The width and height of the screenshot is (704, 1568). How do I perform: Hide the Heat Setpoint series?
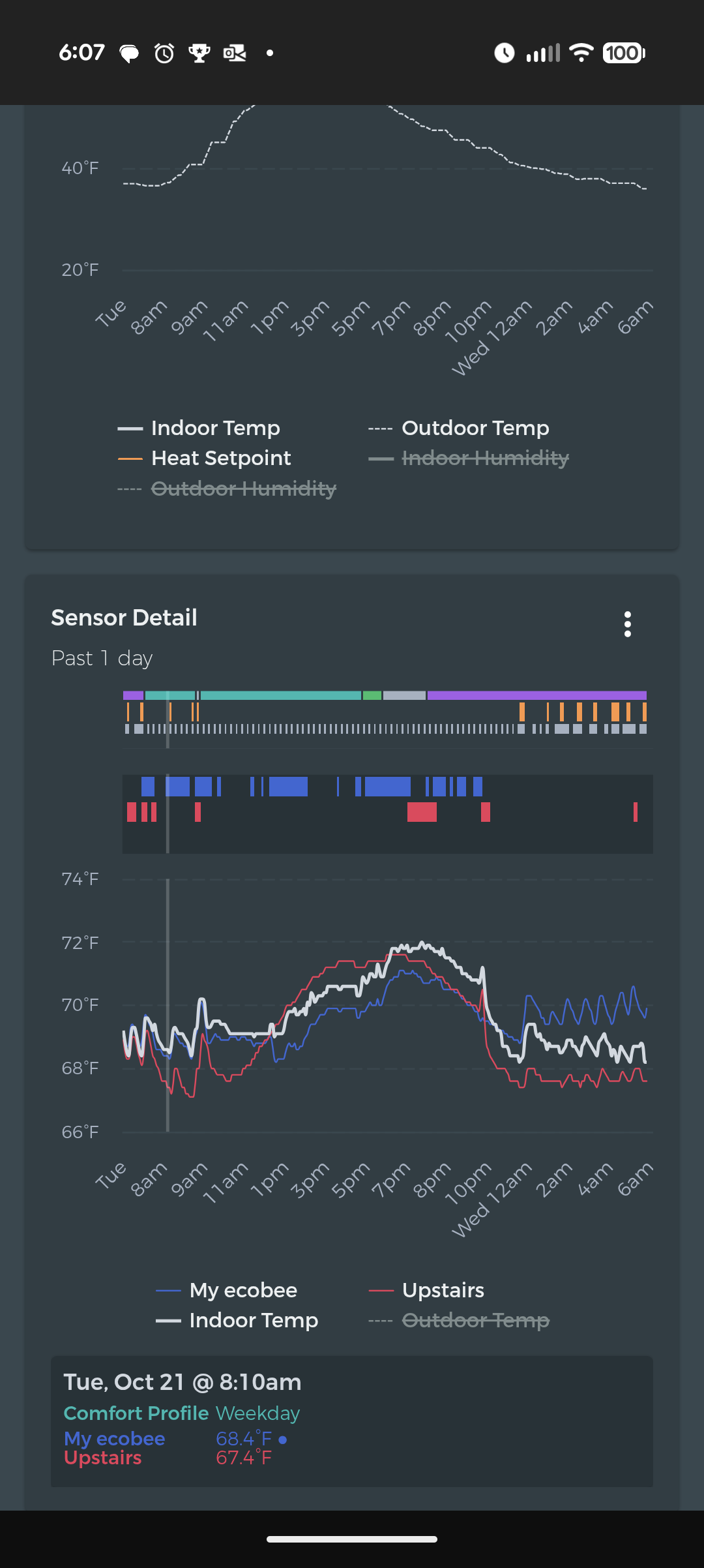tap(220, 459)
